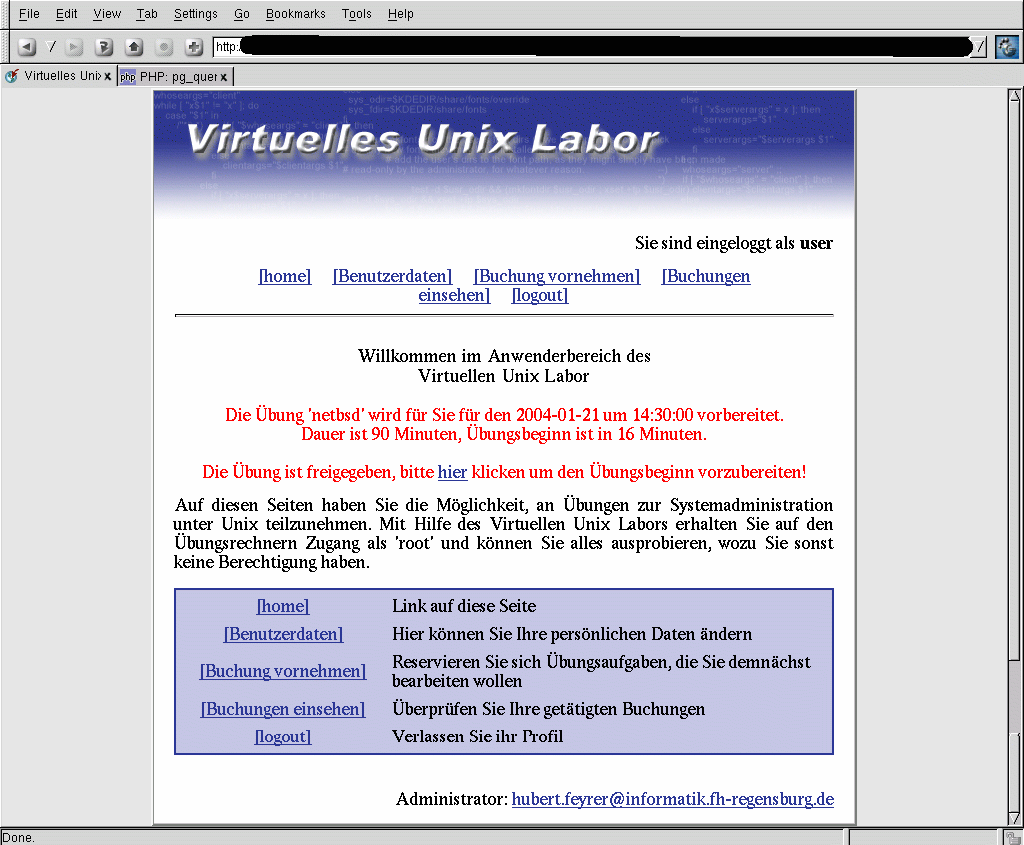Open the Go menu

pyautogui.click(x=242, y=14)
